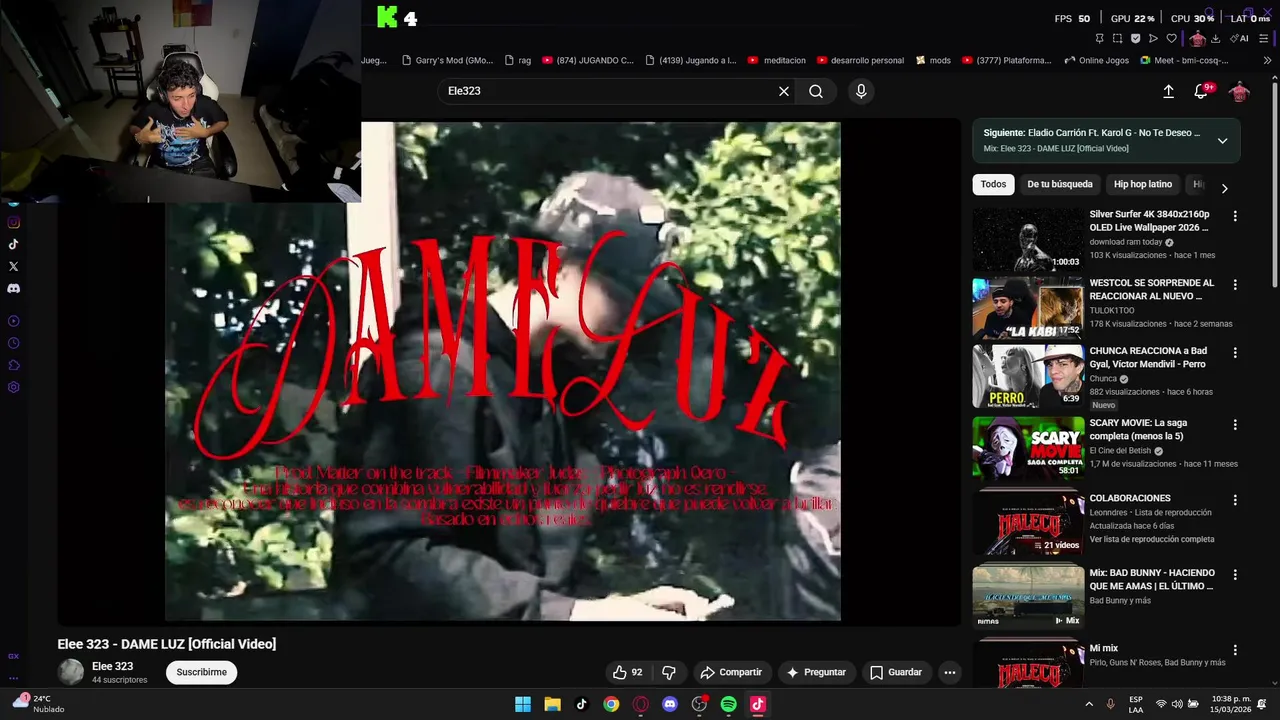Open options for SCARY MOVIE saga video
The width and height of the screenshot is (1280, 720).
point(1235,425)
